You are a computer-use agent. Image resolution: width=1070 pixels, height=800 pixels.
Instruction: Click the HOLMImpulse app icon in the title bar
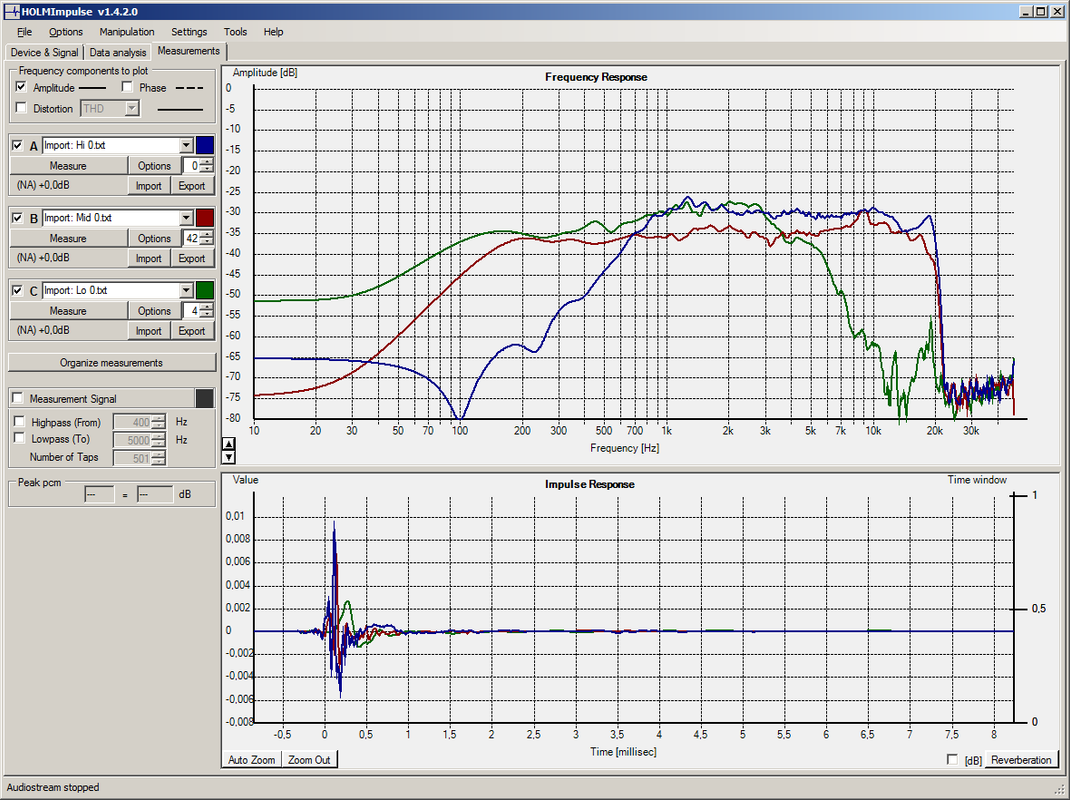[11, 11]
